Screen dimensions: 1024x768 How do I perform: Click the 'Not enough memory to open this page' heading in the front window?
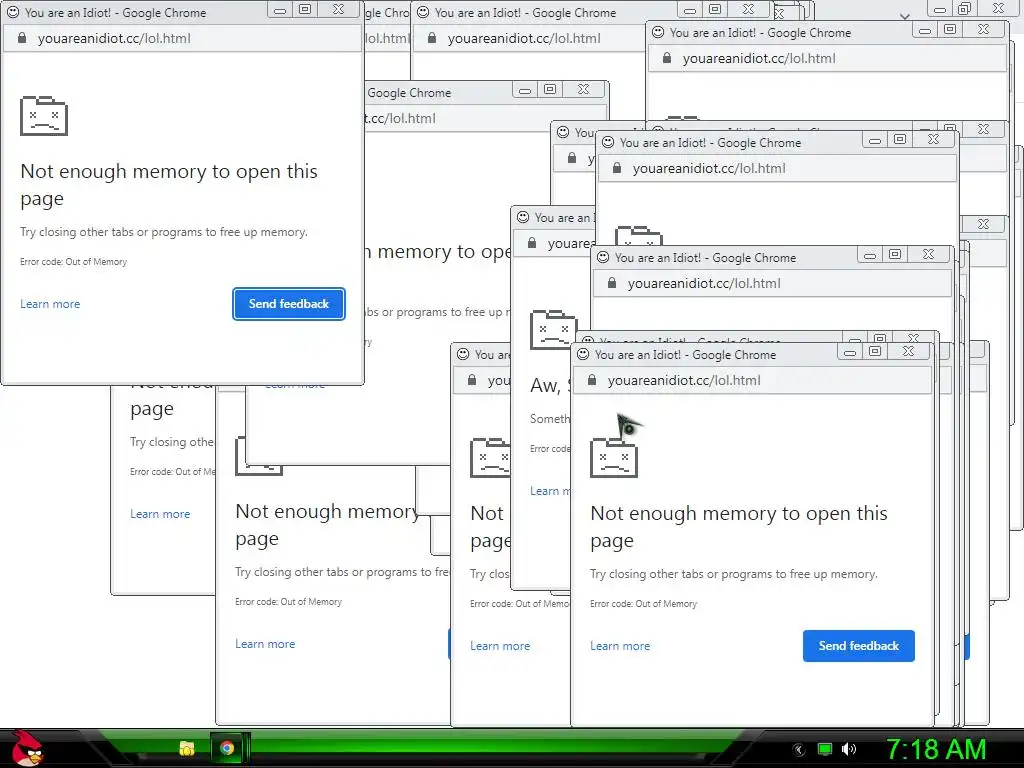[x=739, y=527]
